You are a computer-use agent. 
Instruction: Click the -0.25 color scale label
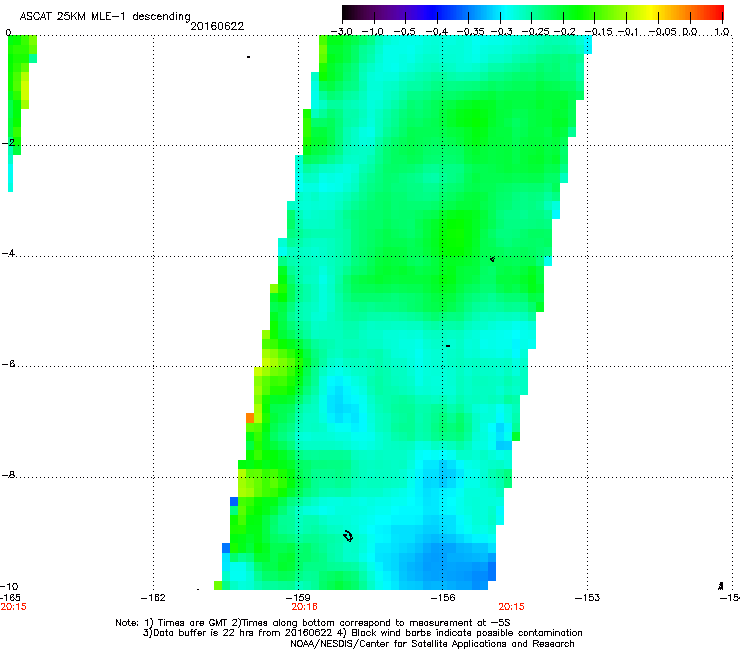[x=535, y=32]
